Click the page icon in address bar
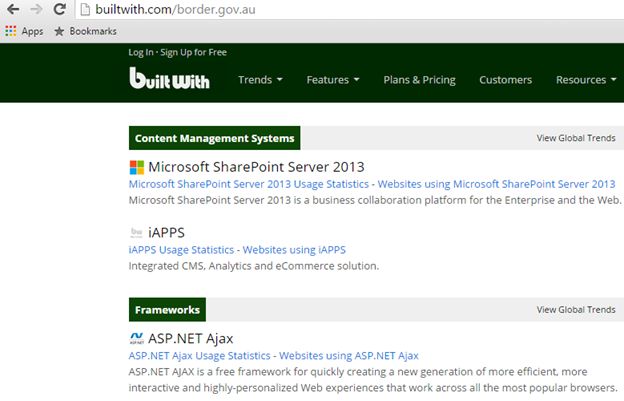 click(x=85, y=9)
